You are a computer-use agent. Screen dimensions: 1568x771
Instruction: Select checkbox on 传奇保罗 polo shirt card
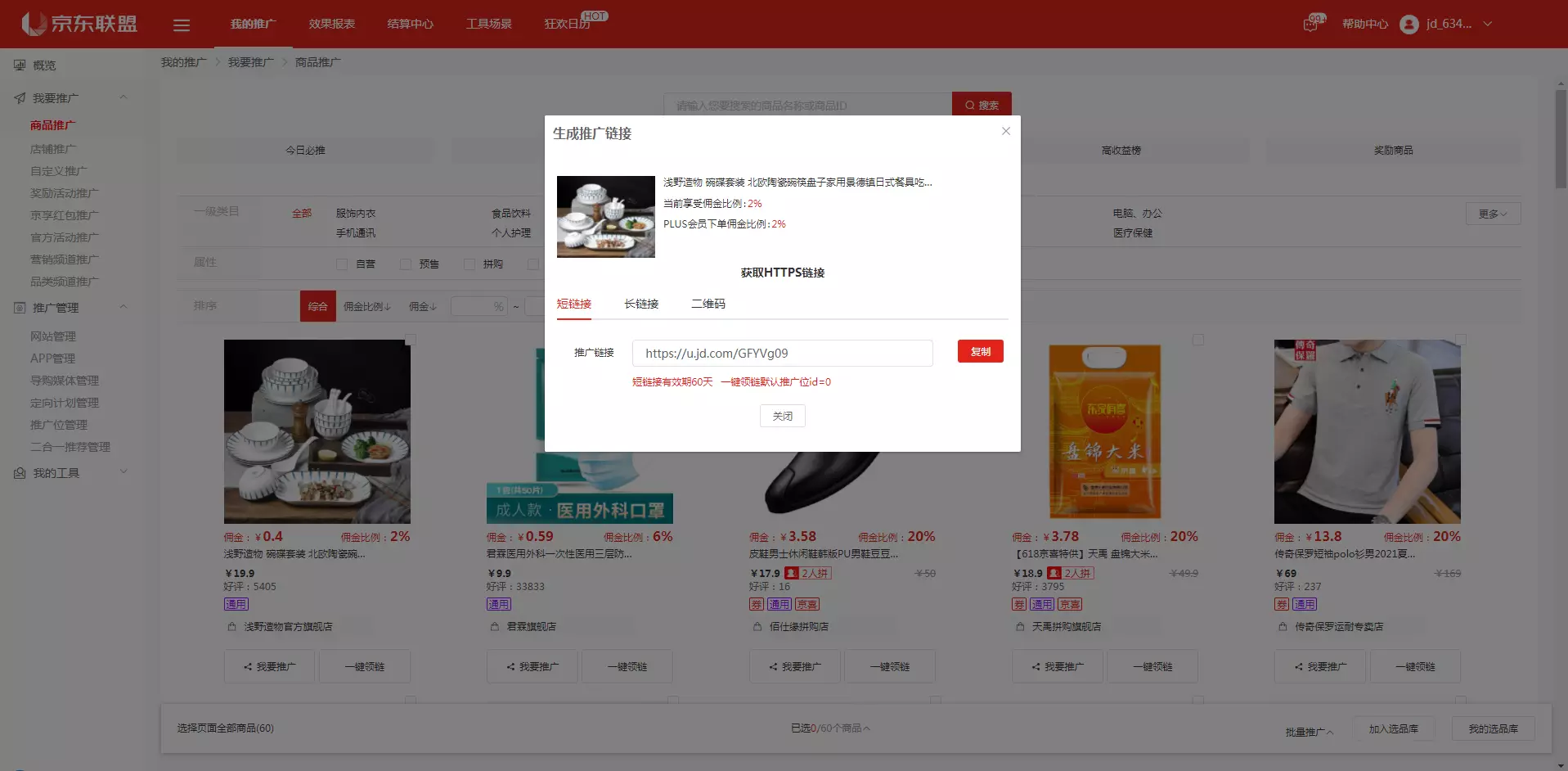pyautogui.click(x=1461, y=340)
